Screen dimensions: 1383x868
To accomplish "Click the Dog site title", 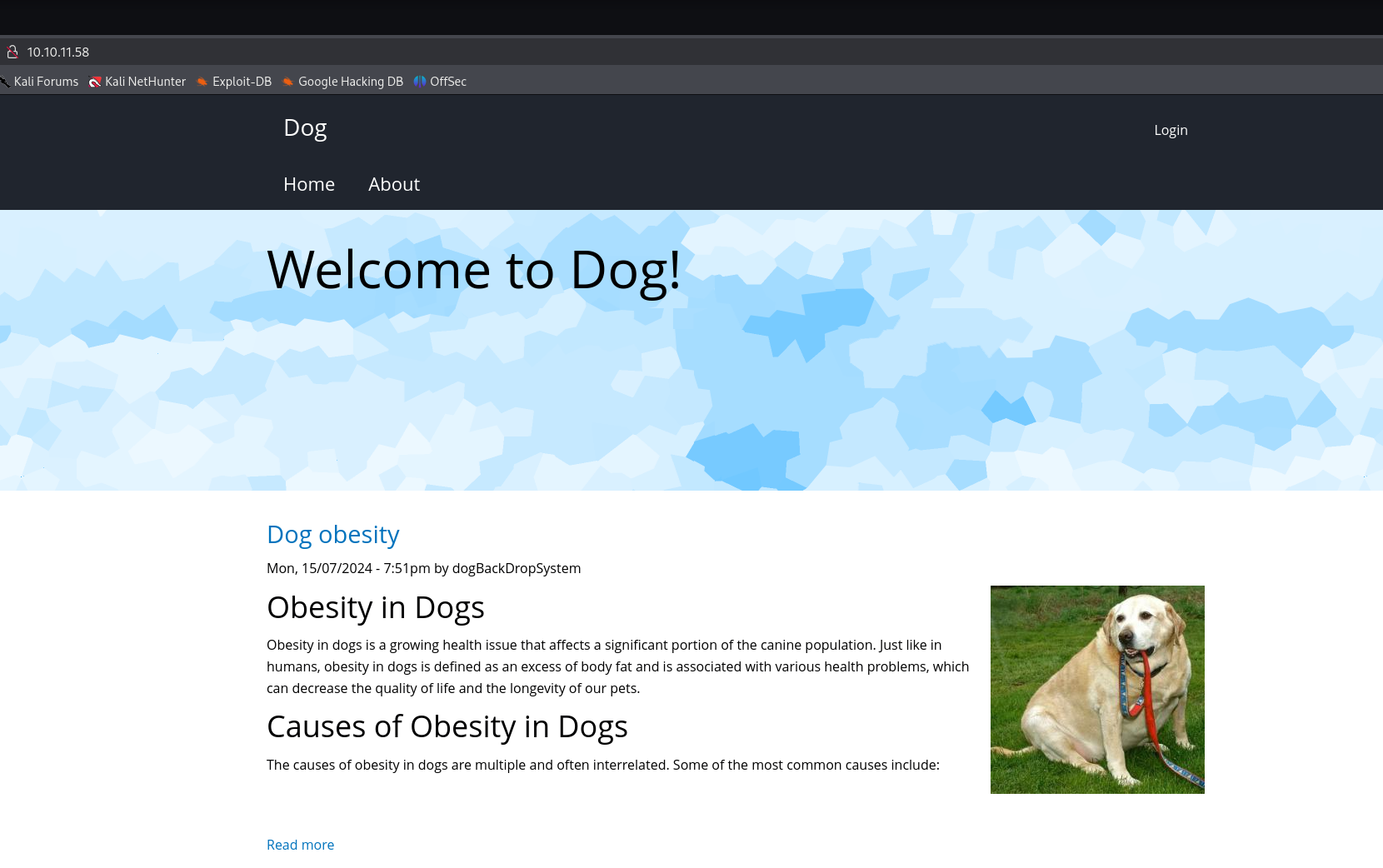I will pos(305,128).
